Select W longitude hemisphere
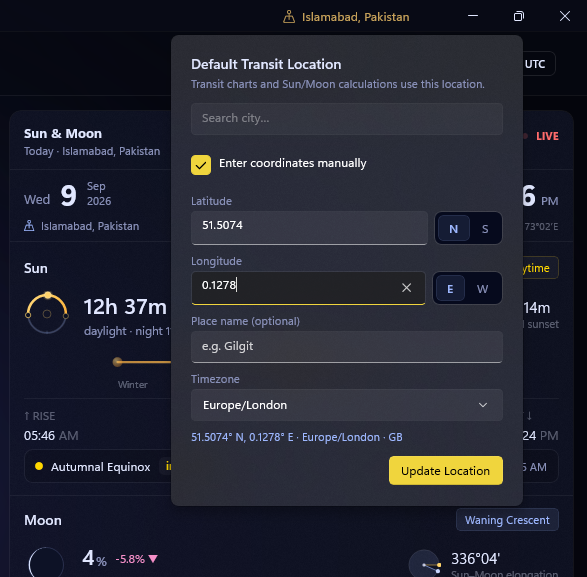The height and width of the screenshot is (577, 587). pyautogui.click(x=482, y=289)
